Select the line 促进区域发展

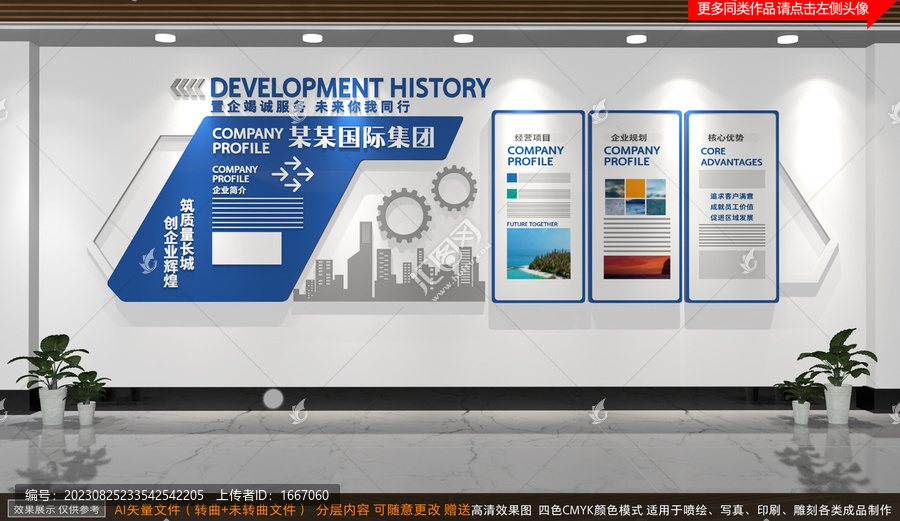(x=731, y=217)
